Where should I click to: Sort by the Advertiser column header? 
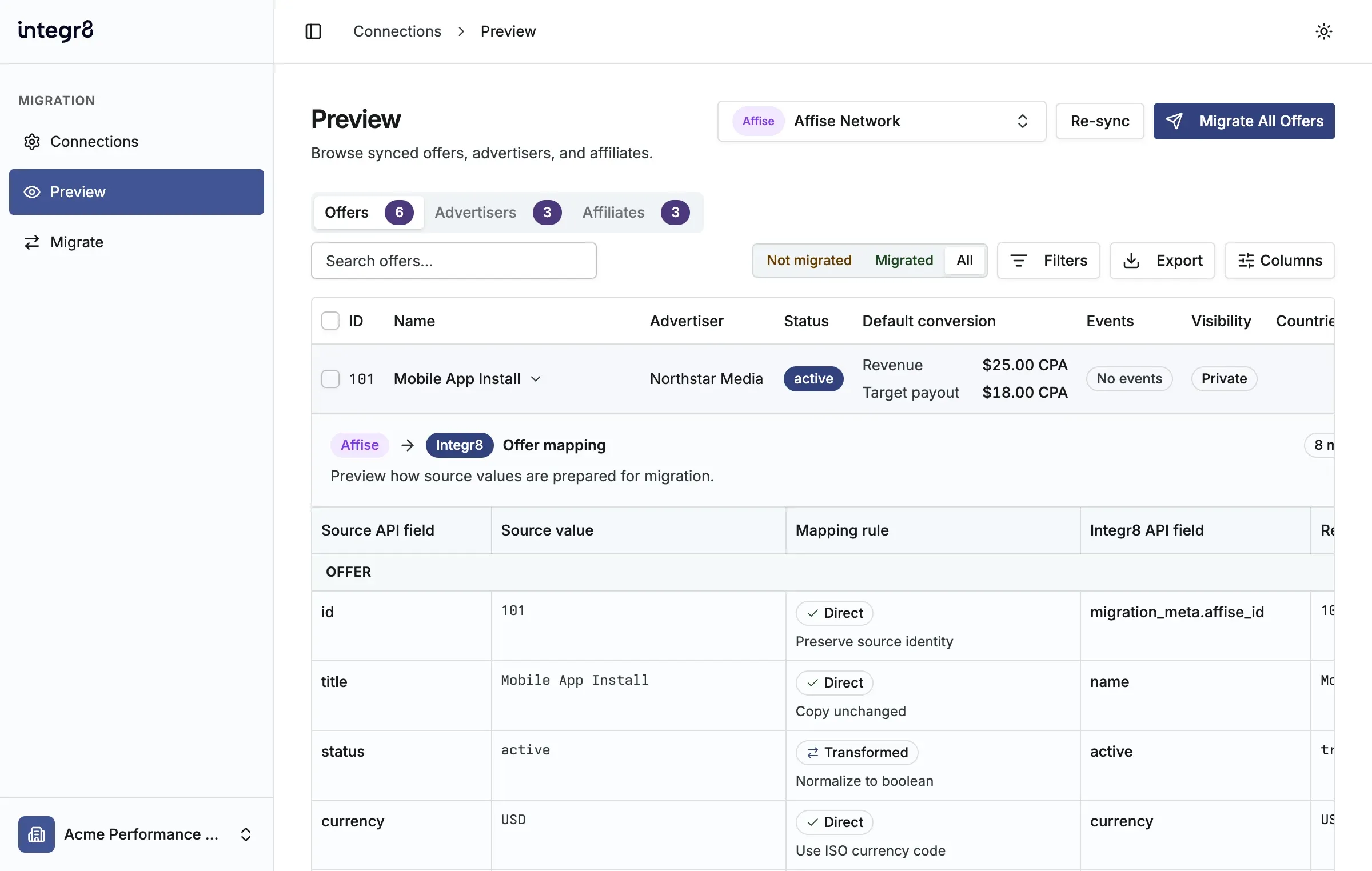[x=687, y=321]
